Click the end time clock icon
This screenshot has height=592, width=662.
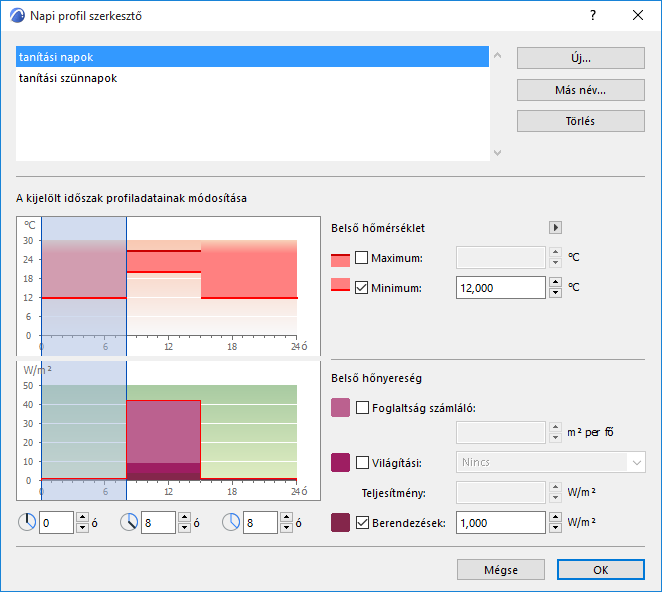point(129,522)
